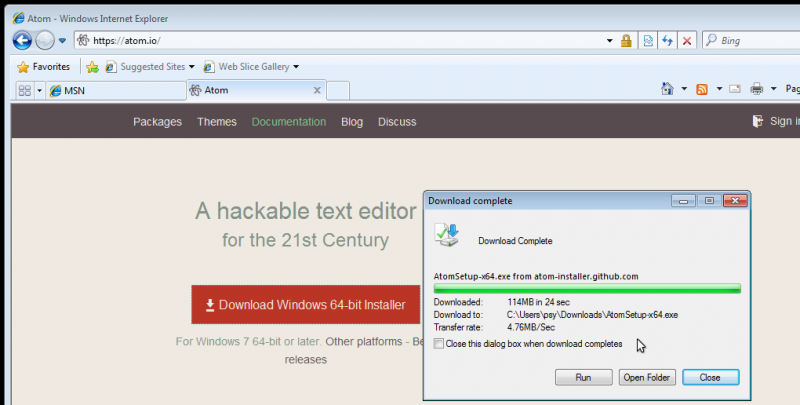Open Web Slice Gallery link
The image size is (800, 405).
[246, 67]
